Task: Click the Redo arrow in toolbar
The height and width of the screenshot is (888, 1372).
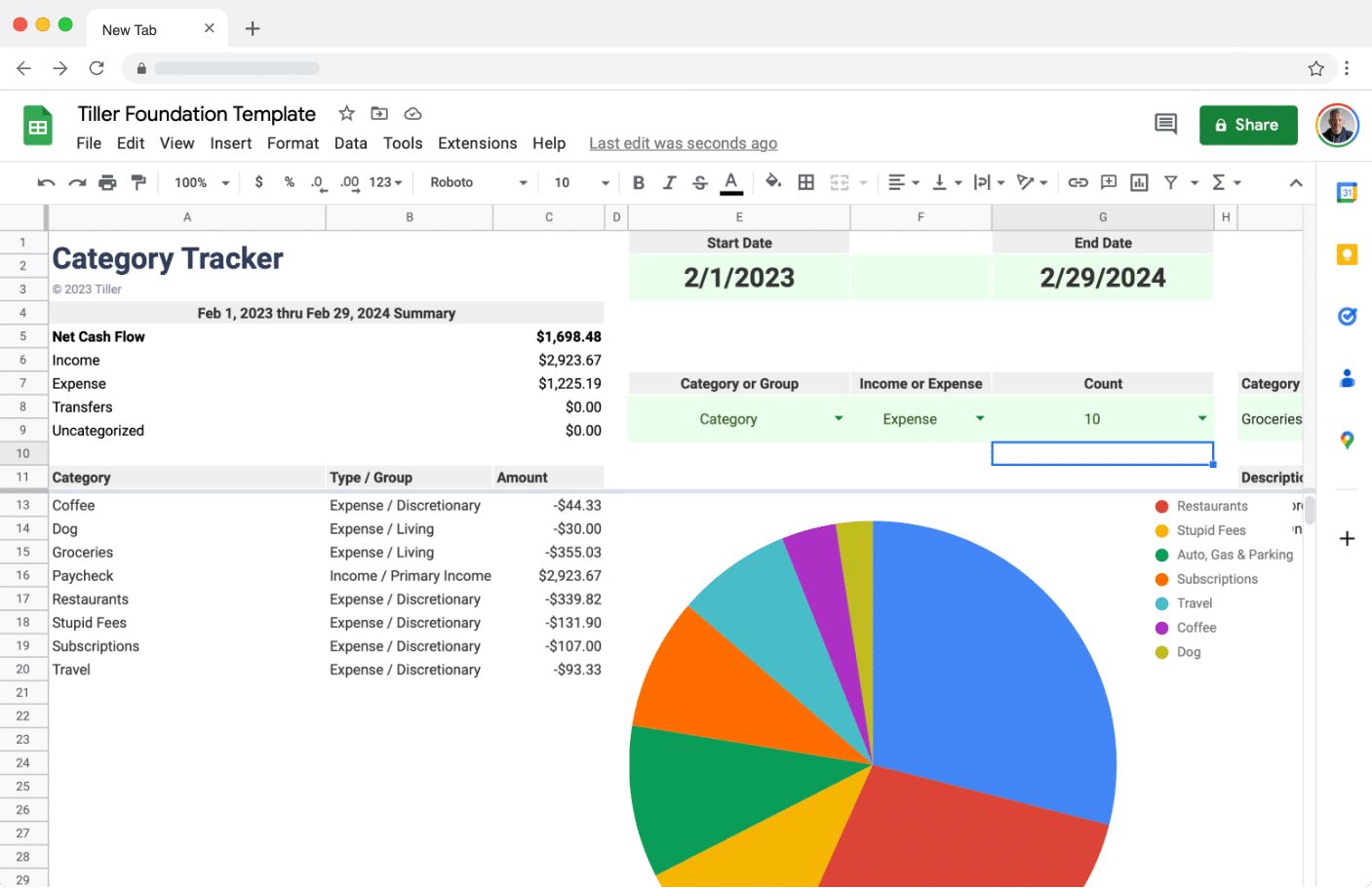Action: [77, 182]
